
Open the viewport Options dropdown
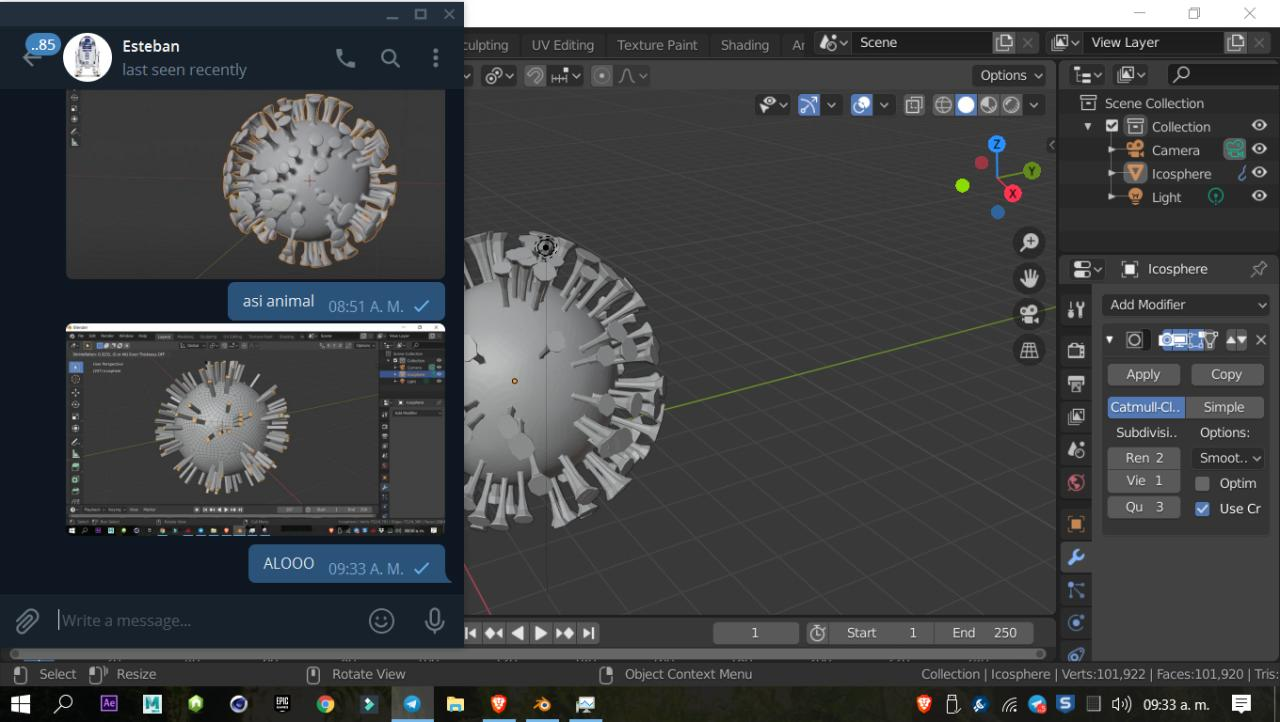tap(1011, 75)
